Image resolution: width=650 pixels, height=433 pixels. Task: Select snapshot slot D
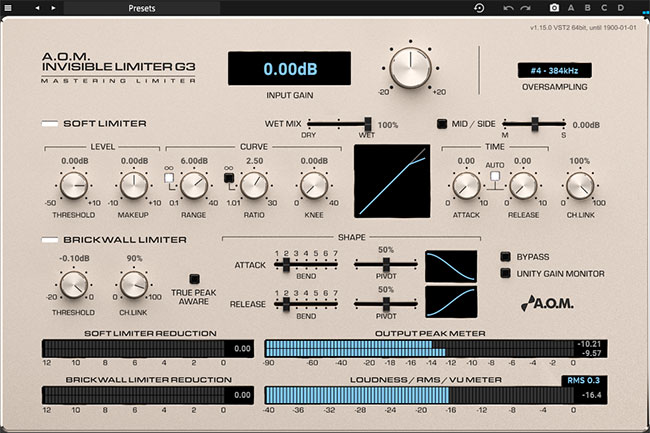point(621,7)
